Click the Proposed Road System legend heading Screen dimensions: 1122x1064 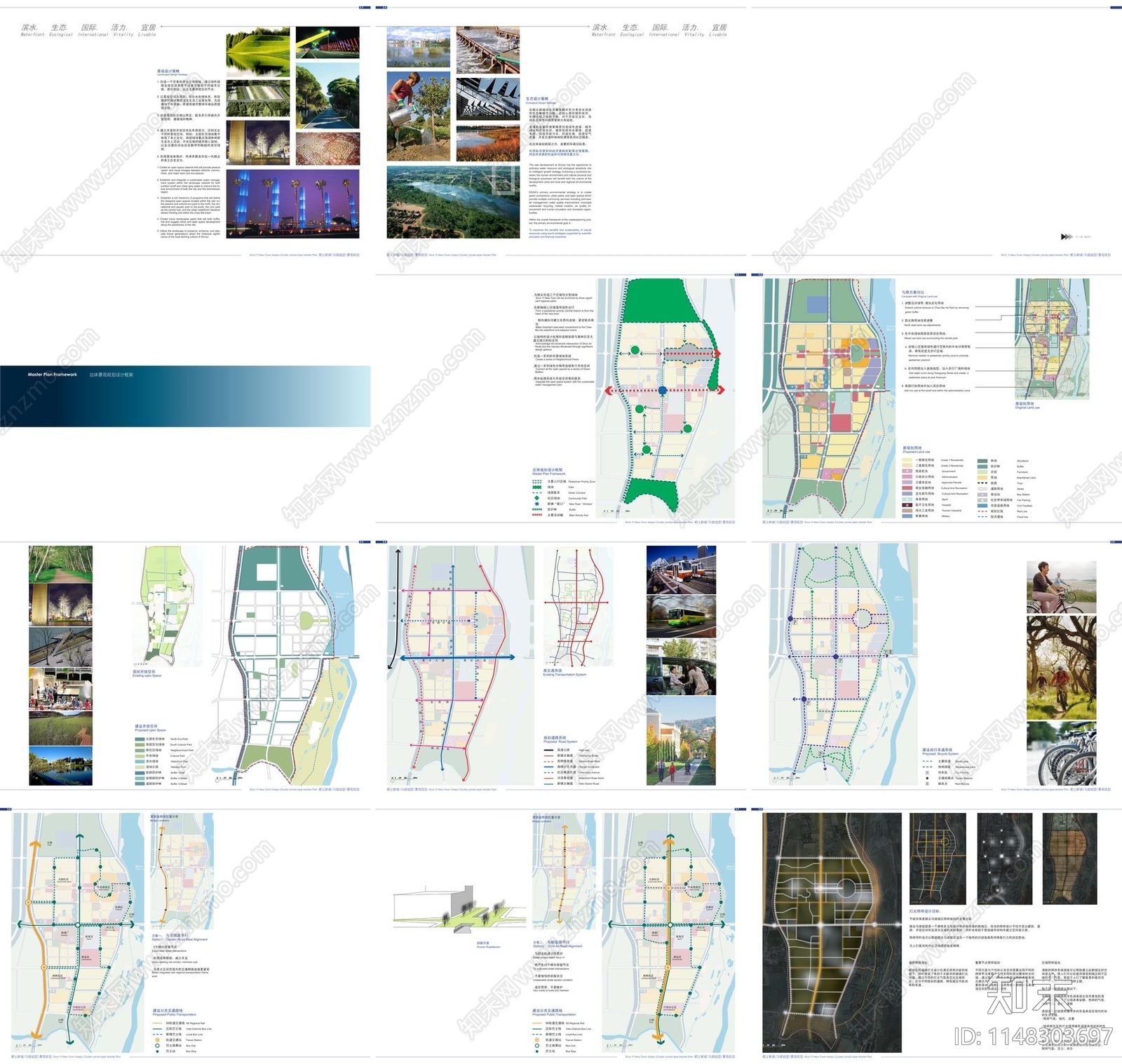(x=560, y=739)
